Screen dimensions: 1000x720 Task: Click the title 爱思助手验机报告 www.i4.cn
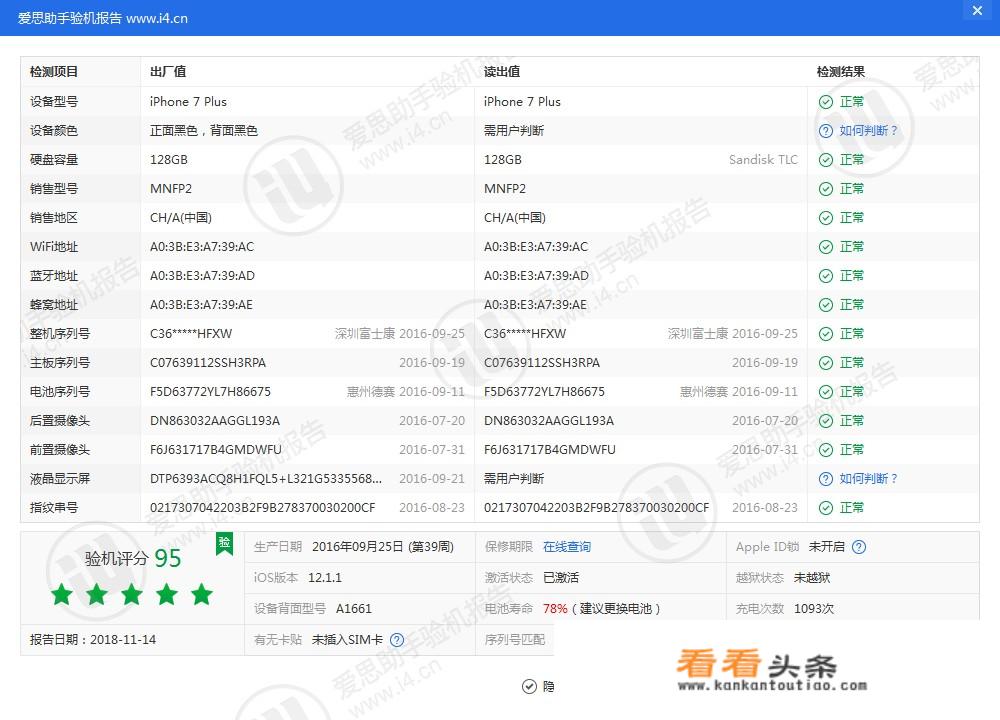[x=103, y=18]
